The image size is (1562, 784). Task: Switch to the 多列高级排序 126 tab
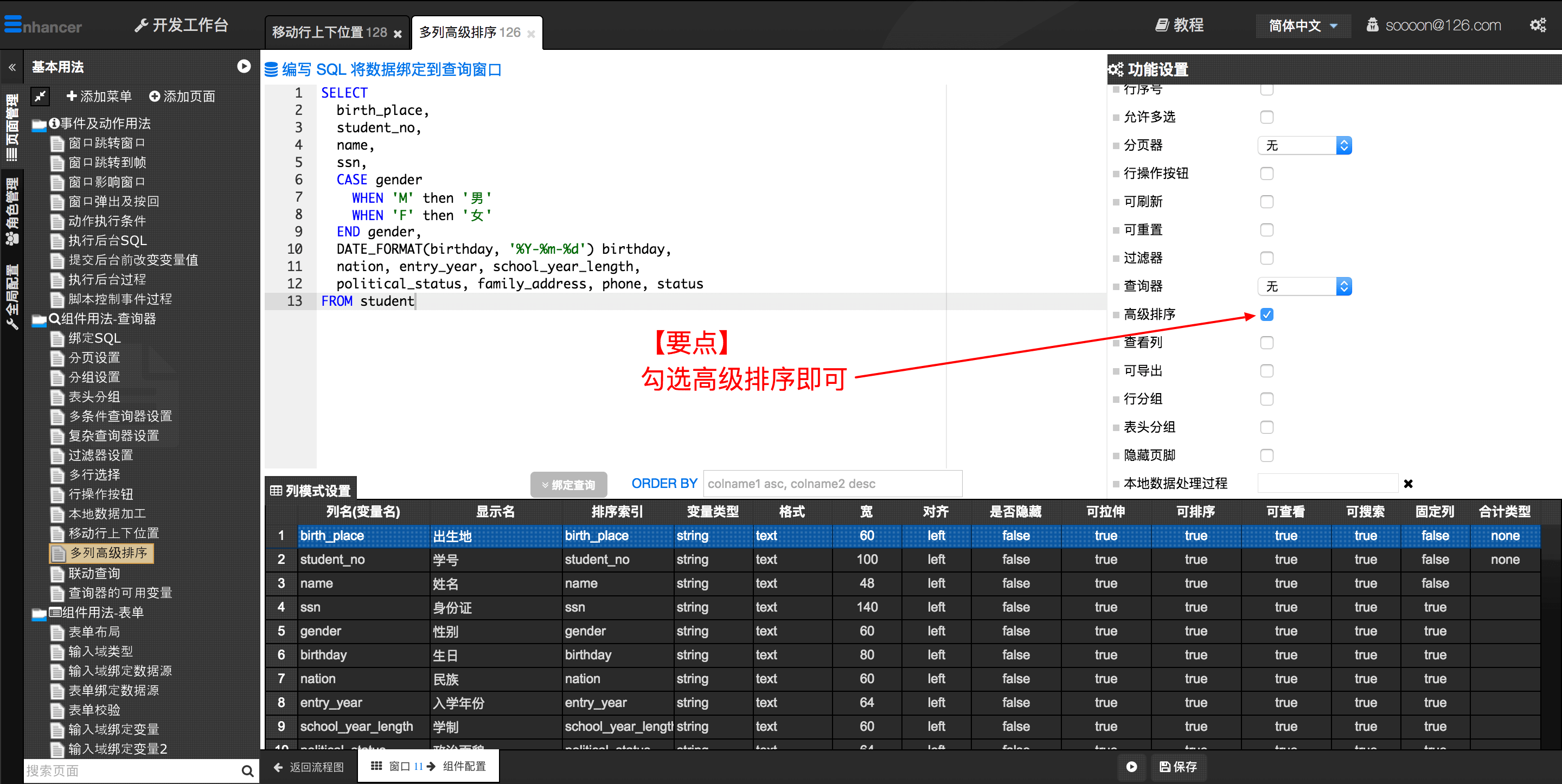(x=469, y=32)
